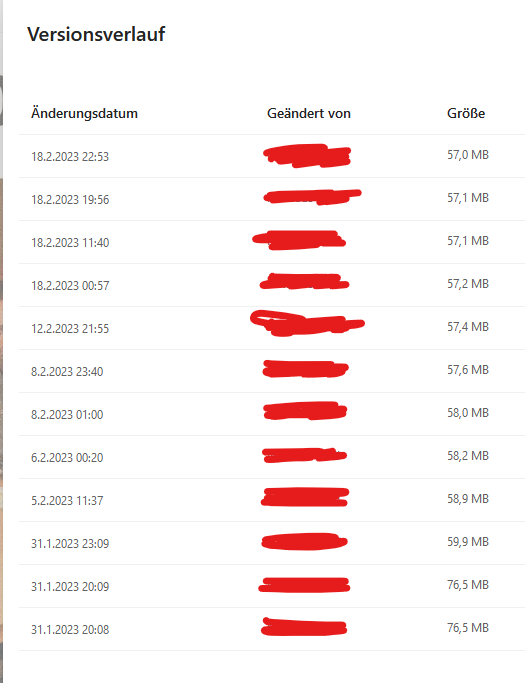The height and width of the screenshot is (683, 525).
Task: Click the Größe column header
Action: tap(466, 113)
